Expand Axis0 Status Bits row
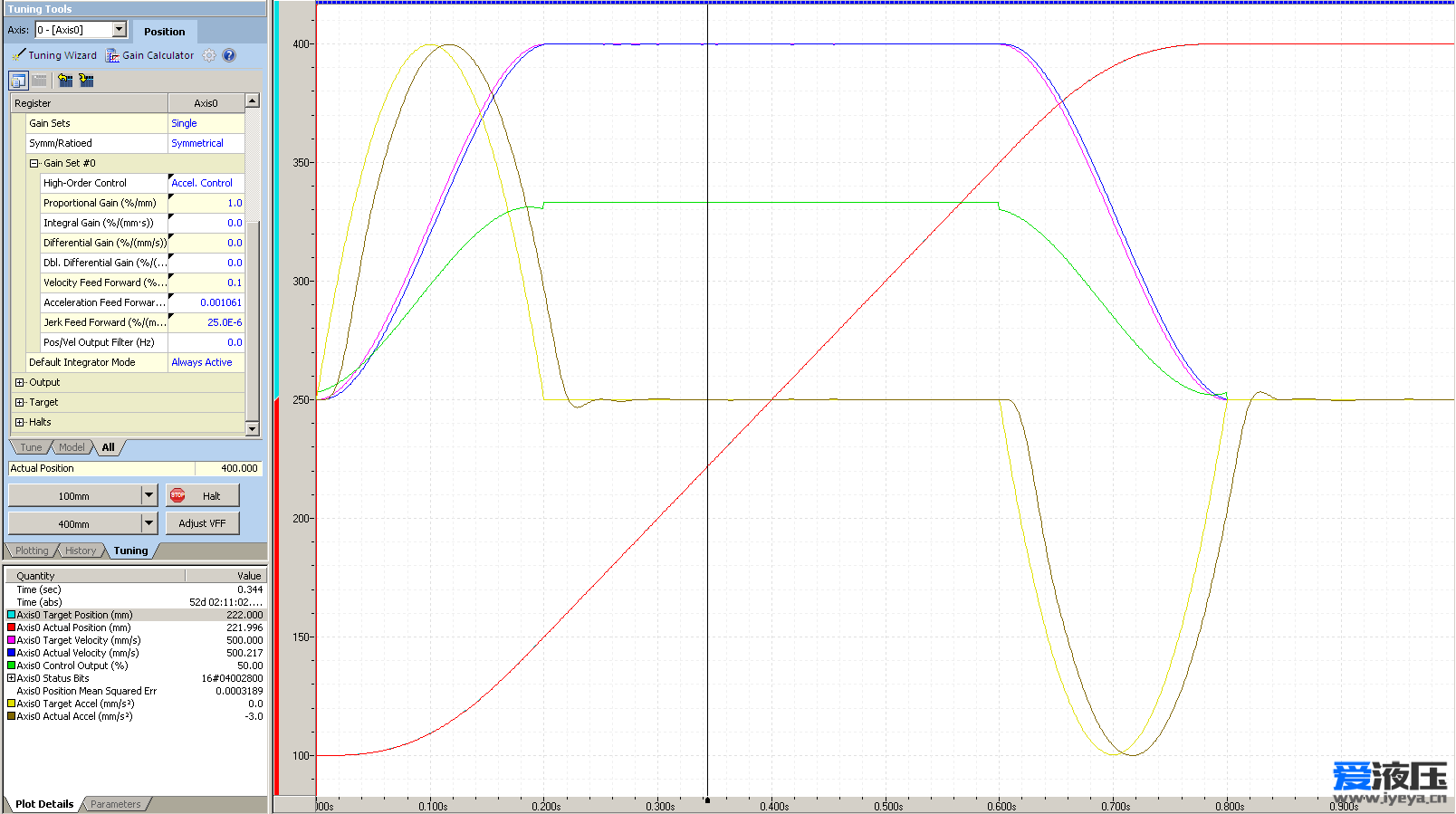The width and height of the screenshot is (1456, 814). (x=11, y=678)
